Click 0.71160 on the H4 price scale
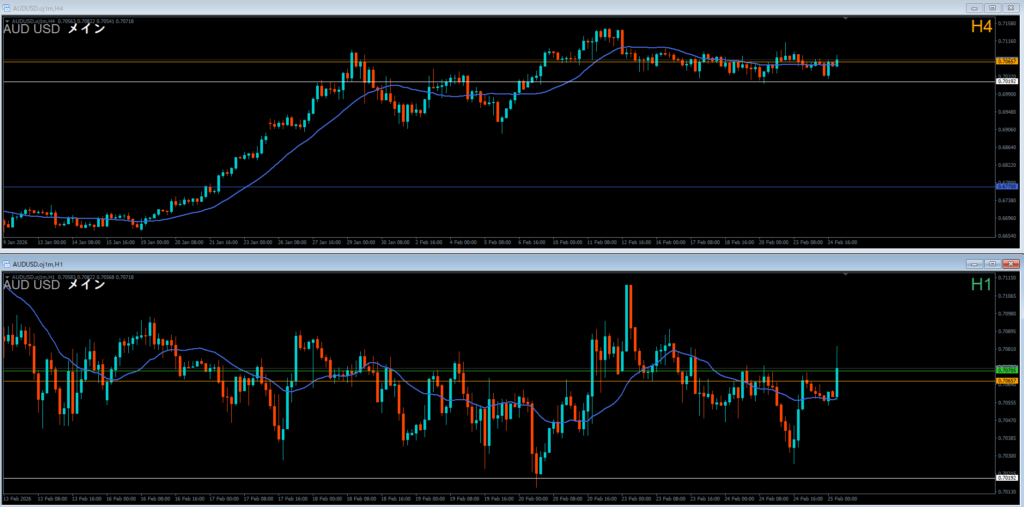 point(1006,41)
